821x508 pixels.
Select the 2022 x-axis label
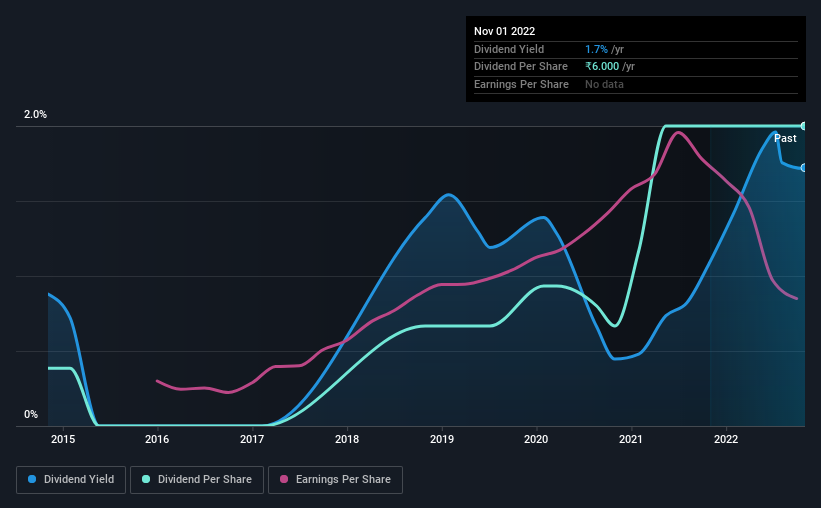[x=726, y=439]
